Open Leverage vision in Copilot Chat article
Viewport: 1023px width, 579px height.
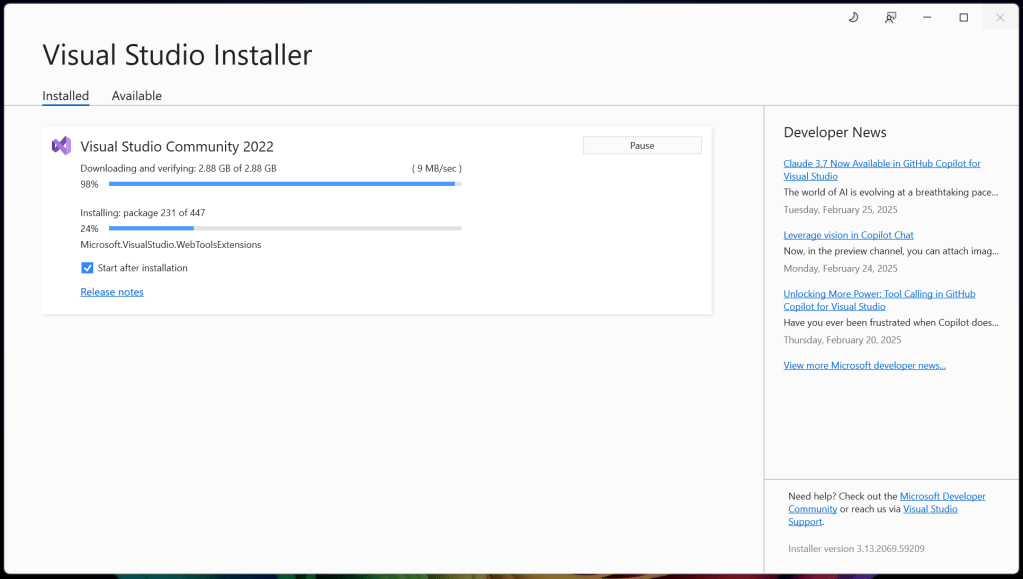pos(848,235)
